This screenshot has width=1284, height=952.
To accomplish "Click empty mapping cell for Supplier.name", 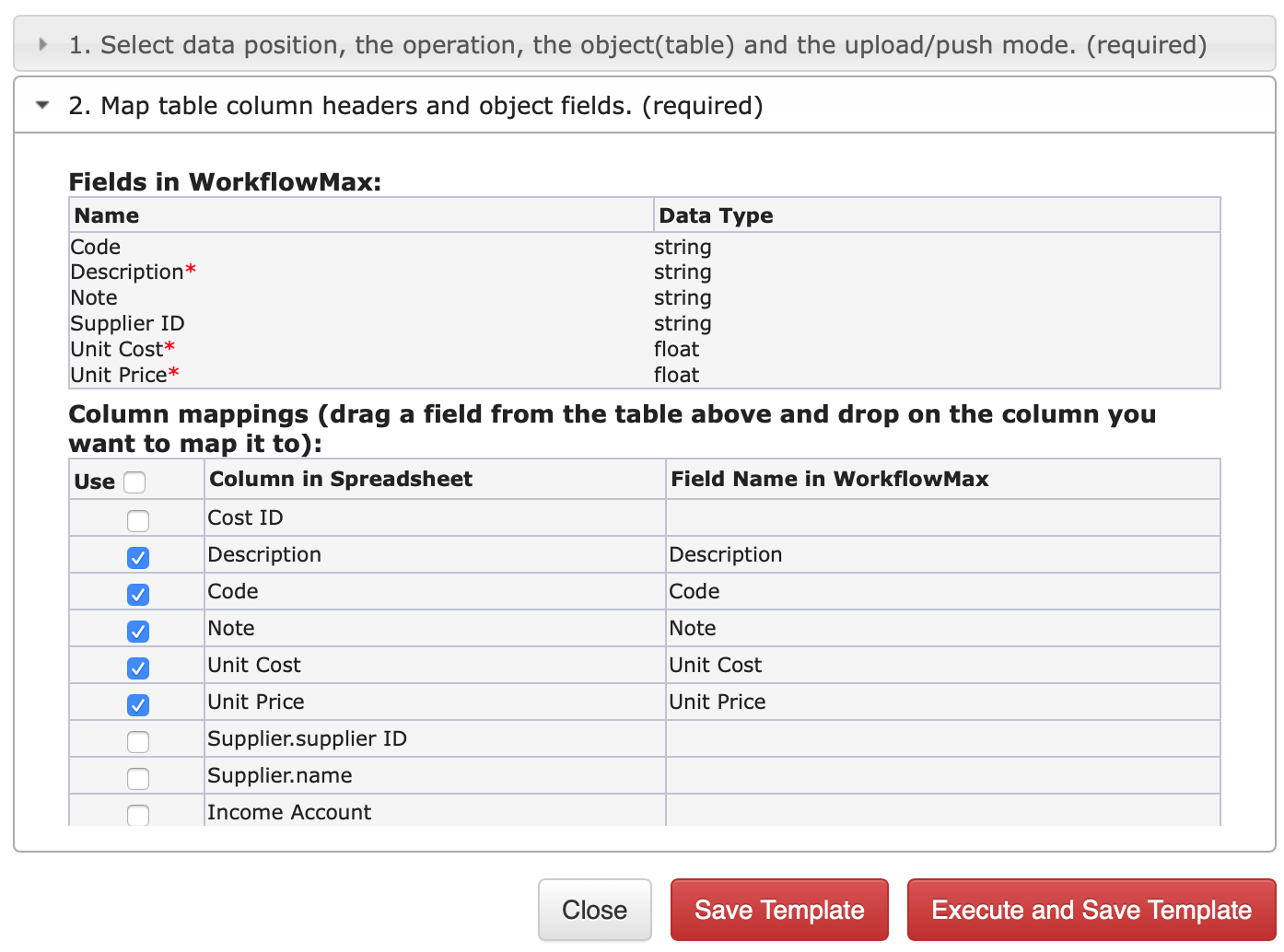I will point(943,775).
